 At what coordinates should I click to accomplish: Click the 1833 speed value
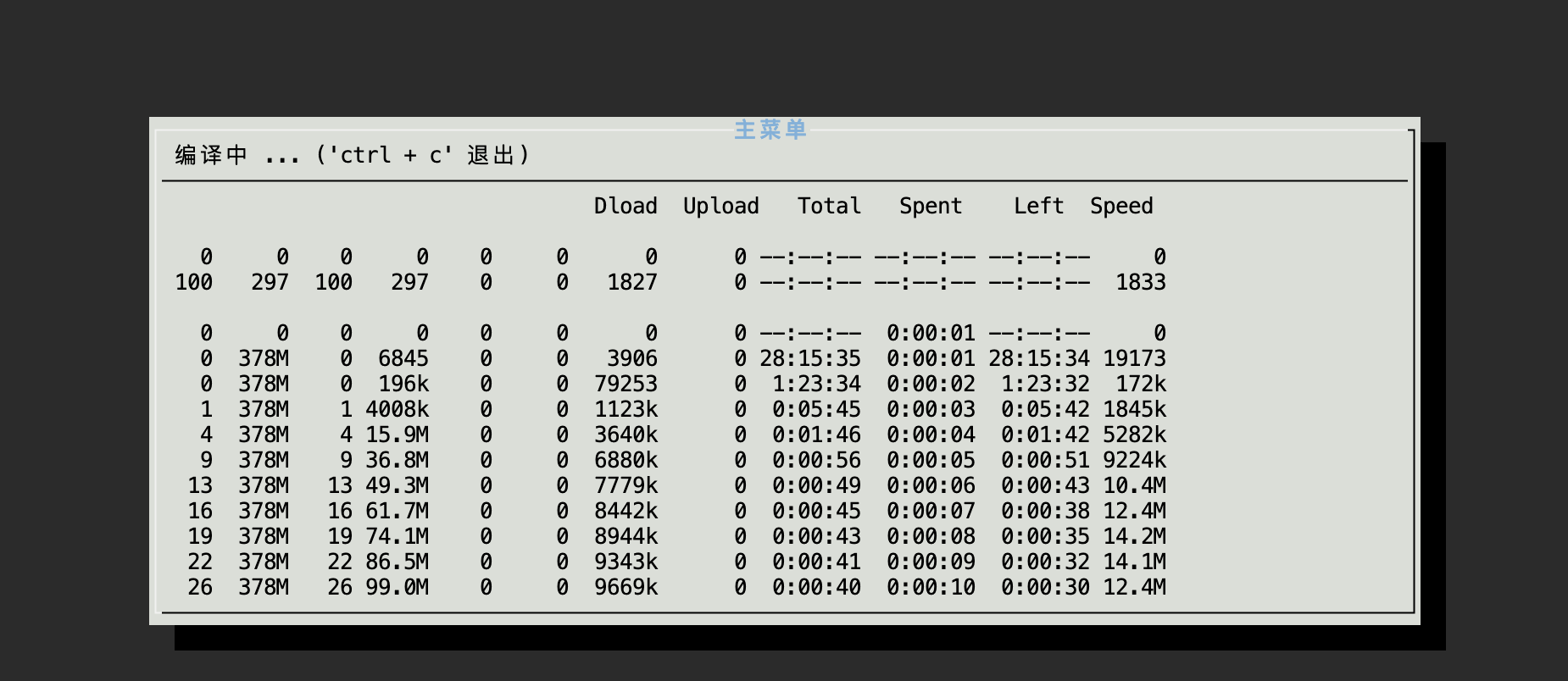1141,282
